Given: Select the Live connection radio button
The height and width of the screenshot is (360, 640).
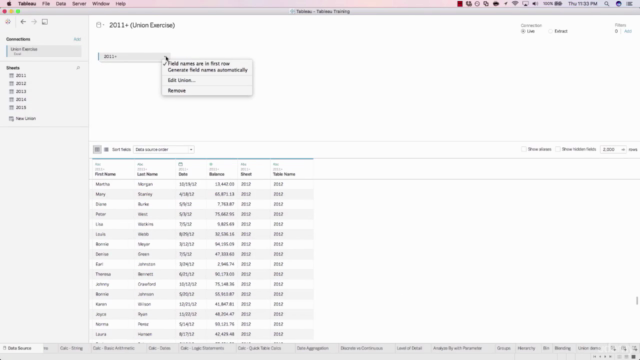Looking at the screenshot, I should (x=523, y=31).
